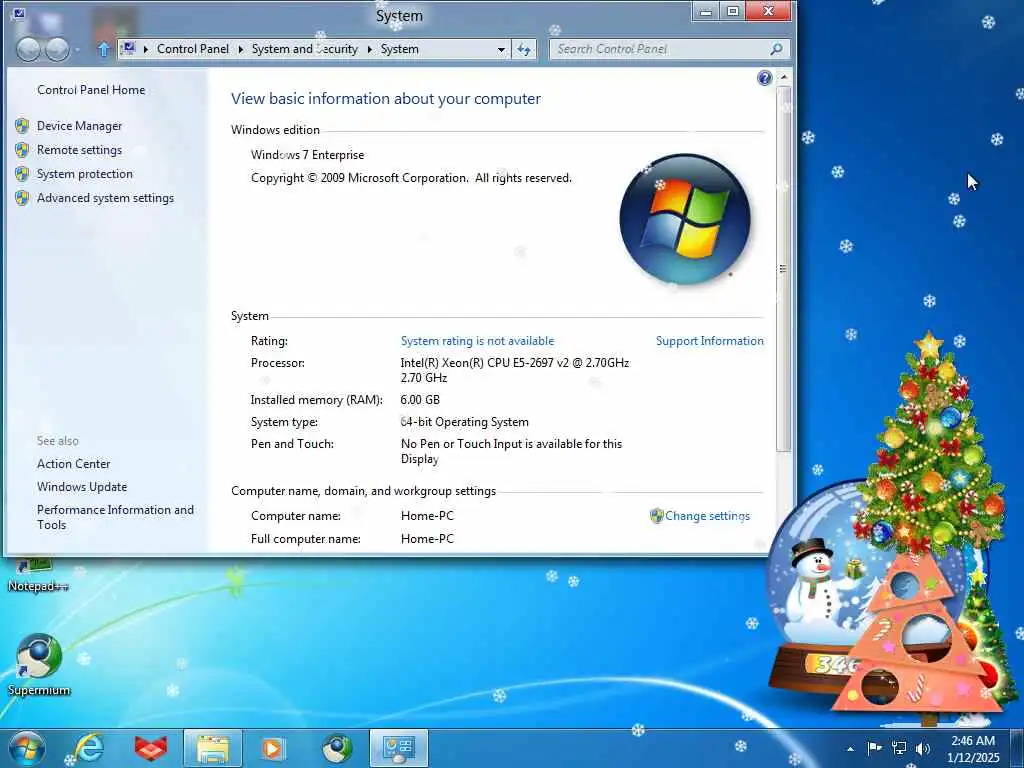Click Home-PC next to Computer name
Viewport: 1024px width, 768px height.
(x=427, y=516)
